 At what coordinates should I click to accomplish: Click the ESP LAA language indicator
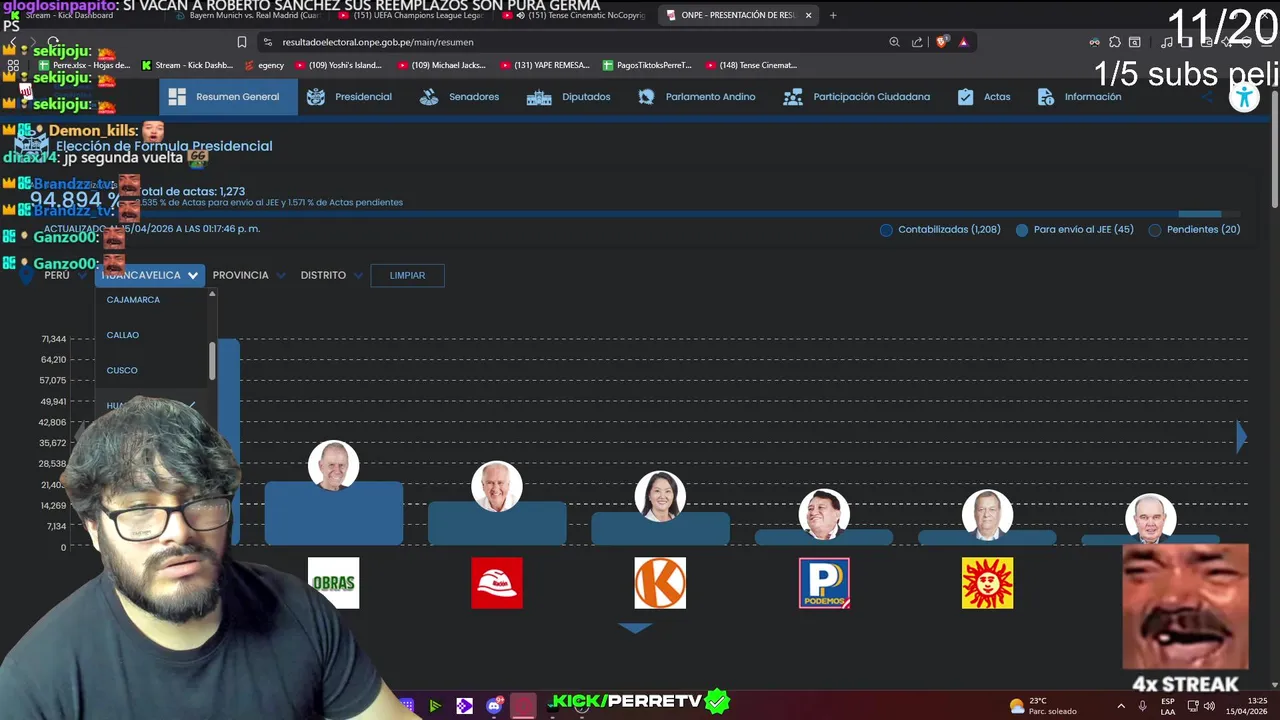tap(1168, 705)
